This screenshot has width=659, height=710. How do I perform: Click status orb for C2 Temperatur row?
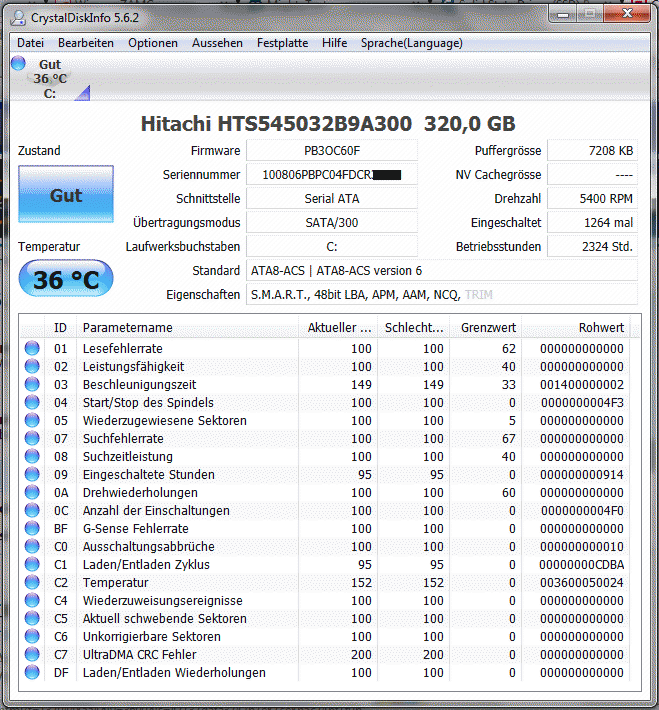coord(32,582)
